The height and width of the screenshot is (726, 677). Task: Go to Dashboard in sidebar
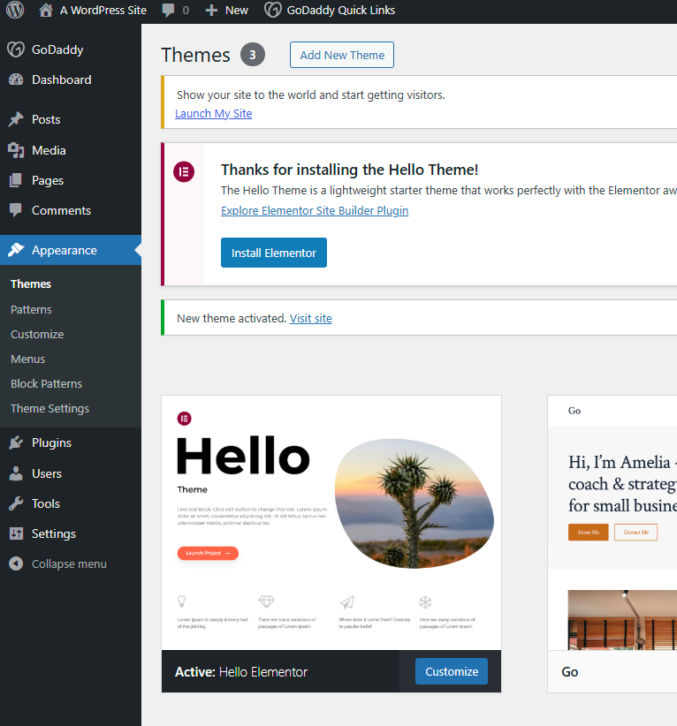pos(62,80)
